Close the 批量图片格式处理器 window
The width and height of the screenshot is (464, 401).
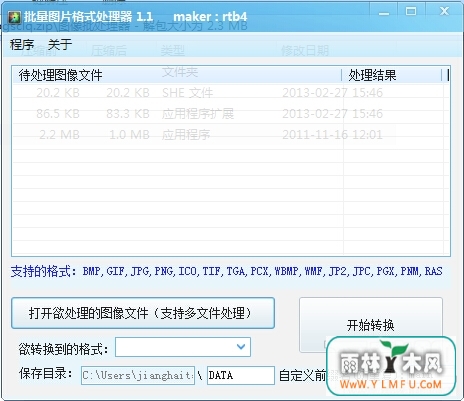click(444, 11)
